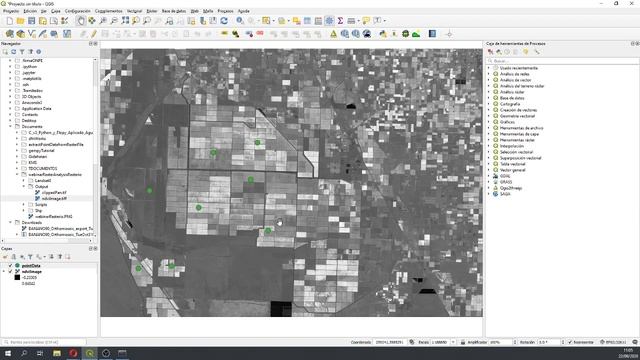The image size is (640, 360).
Task: Filter the Navegador browser tree
Action: [x=22, y=52]
